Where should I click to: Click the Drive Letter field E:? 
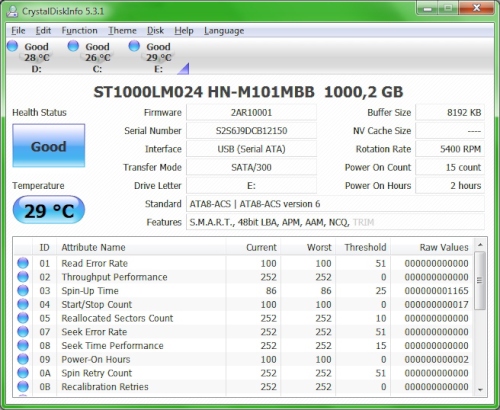tap(251, 186)
